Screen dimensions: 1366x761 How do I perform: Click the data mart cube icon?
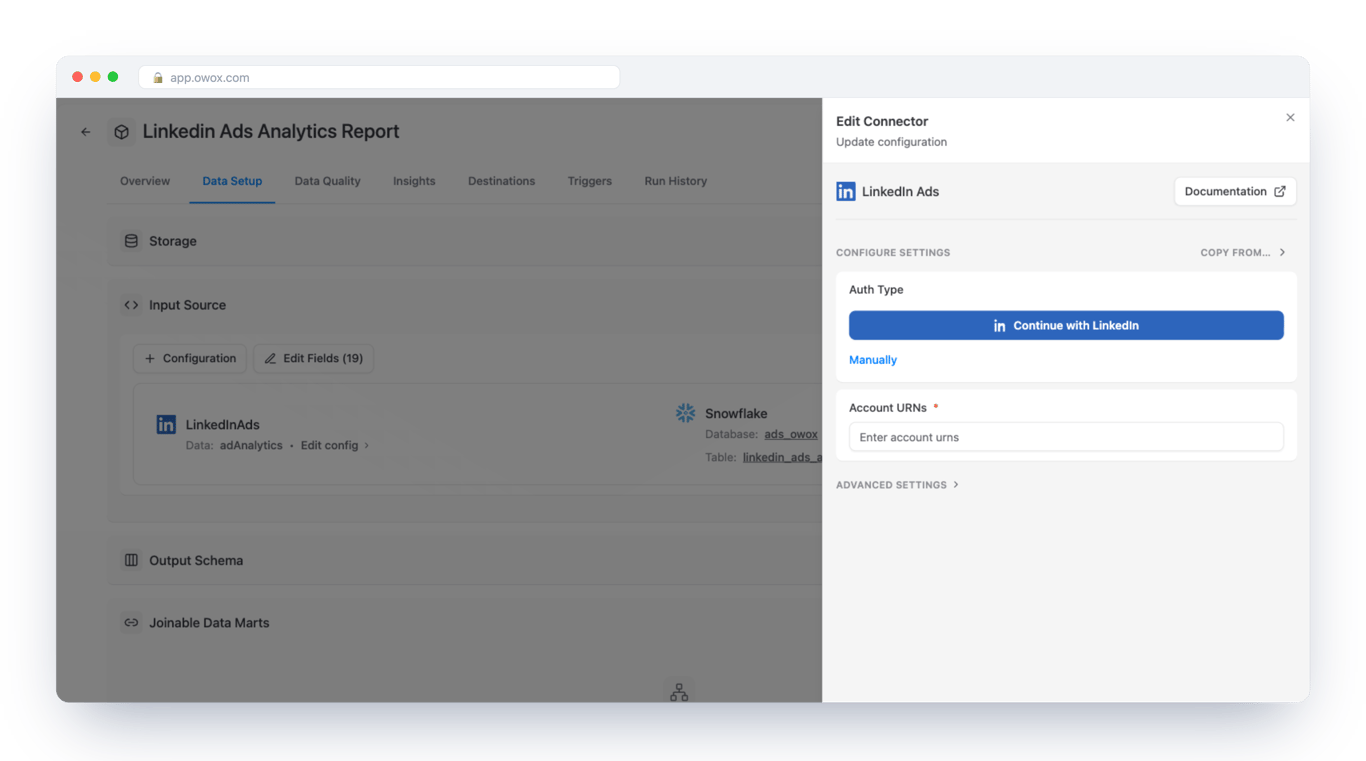(121, 132)
